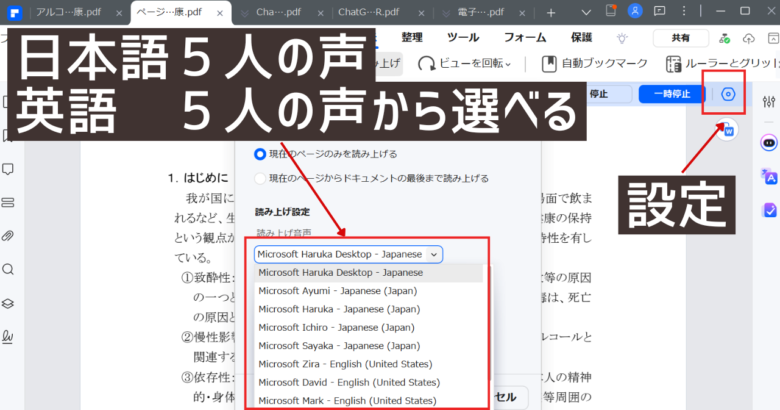This screenshot has width=780, height=410.
Task: Choose Microsoft Haruka Desktop - Japanese option
Action: [x=369, y=273]
